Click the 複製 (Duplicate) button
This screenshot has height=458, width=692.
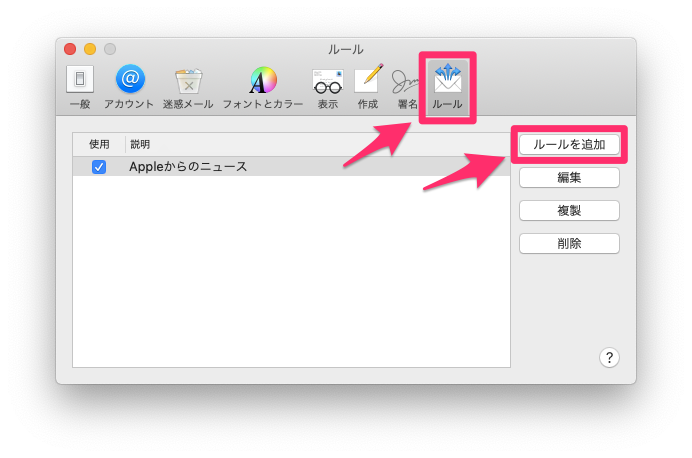569,210
